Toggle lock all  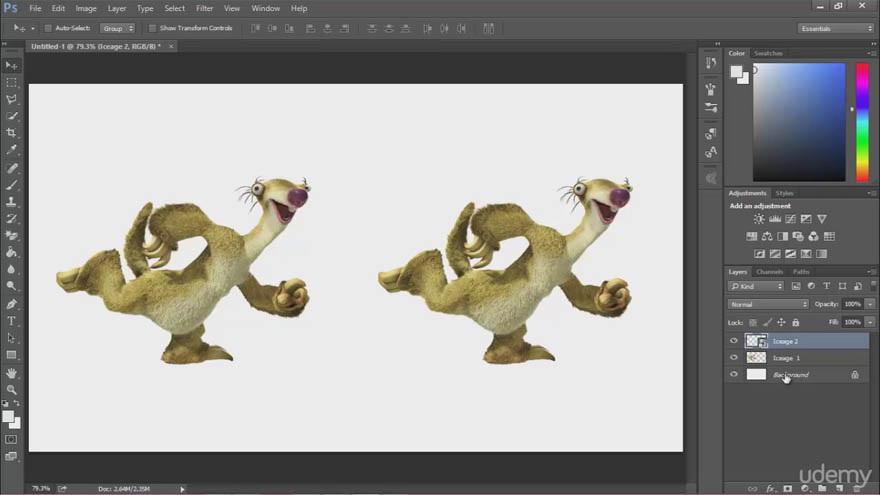795,323
